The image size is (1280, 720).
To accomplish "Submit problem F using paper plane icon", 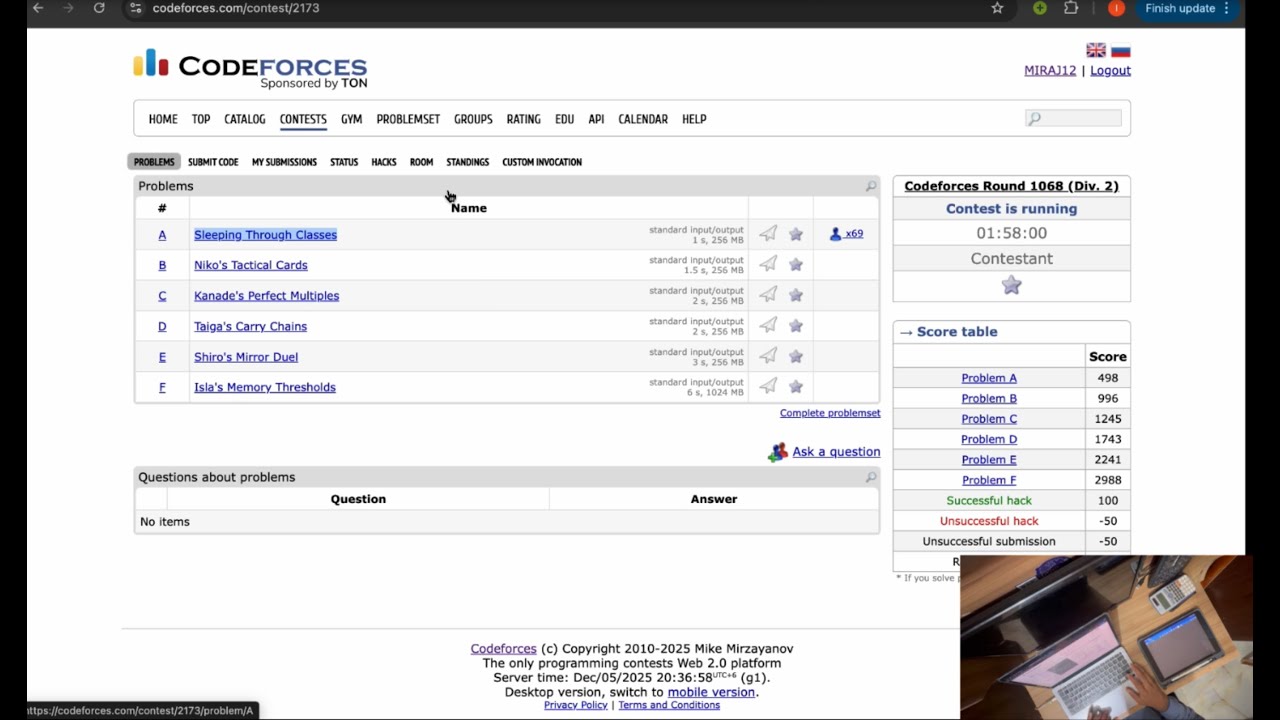I will point(768,386).
